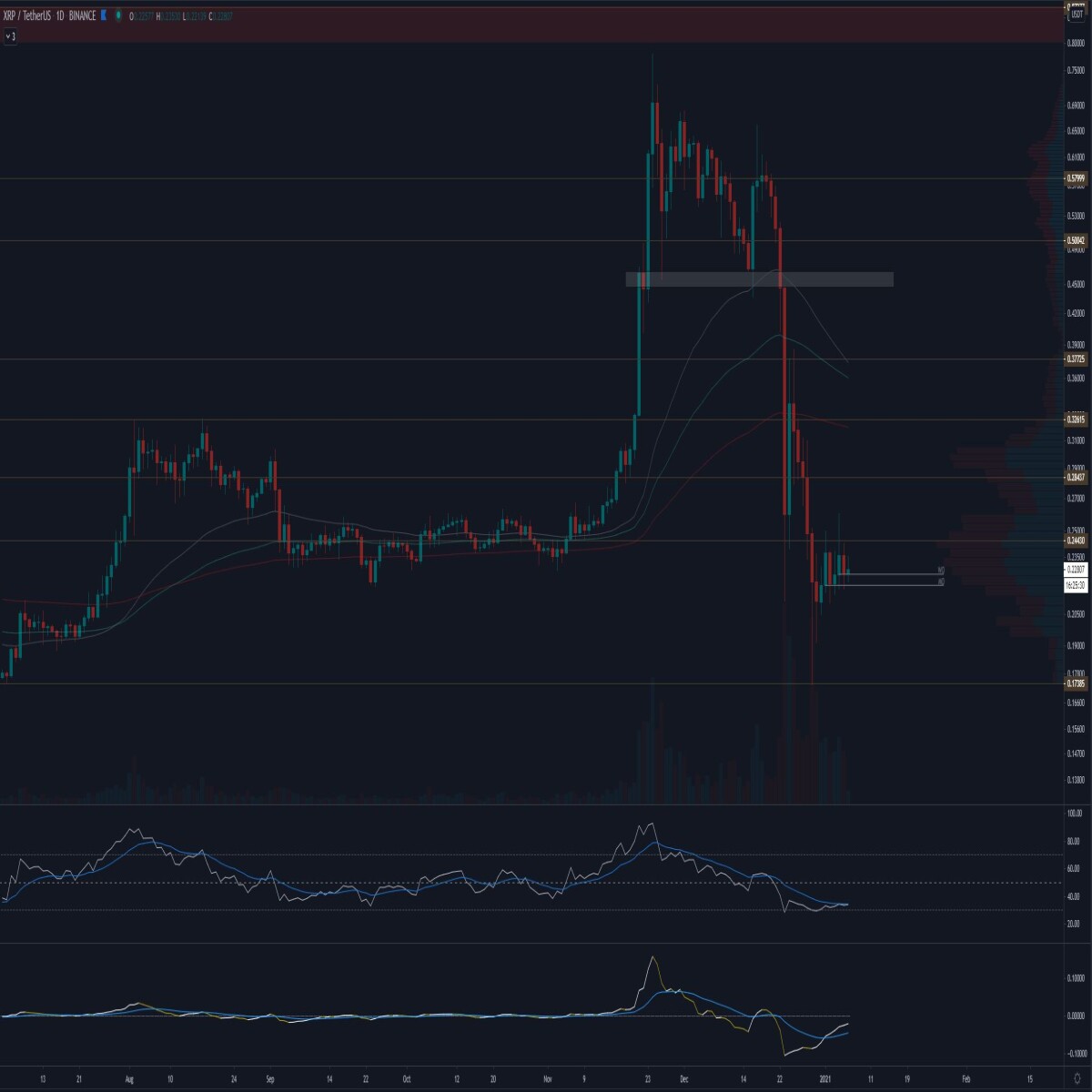This screenshot has height=1092, width=1092.
Task: Click the 0.10000 level on MACD scale
Action: [1076, 977]
